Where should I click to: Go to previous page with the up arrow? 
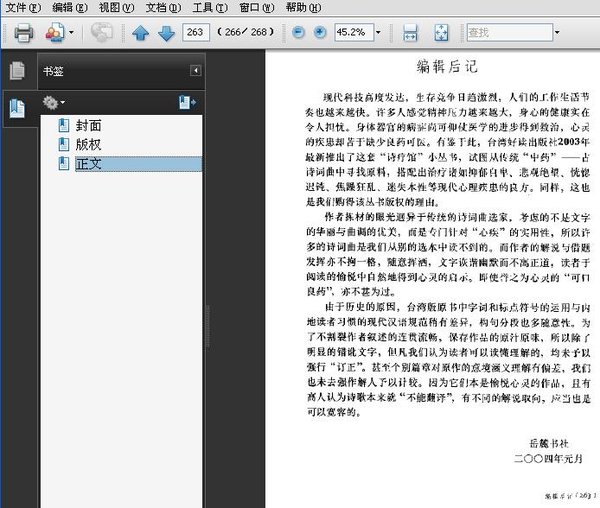point(140,33)
